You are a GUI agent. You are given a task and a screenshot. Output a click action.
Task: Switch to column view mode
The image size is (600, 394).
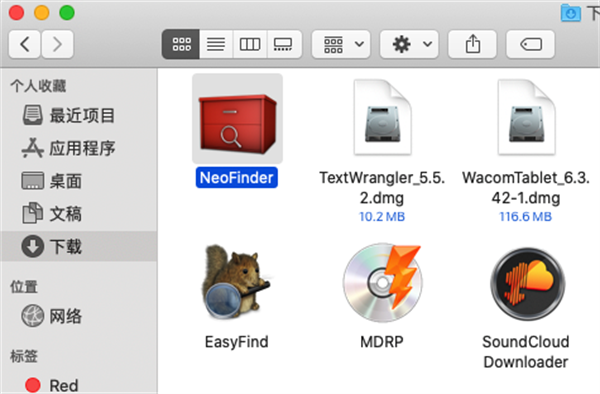pos(250,44)
